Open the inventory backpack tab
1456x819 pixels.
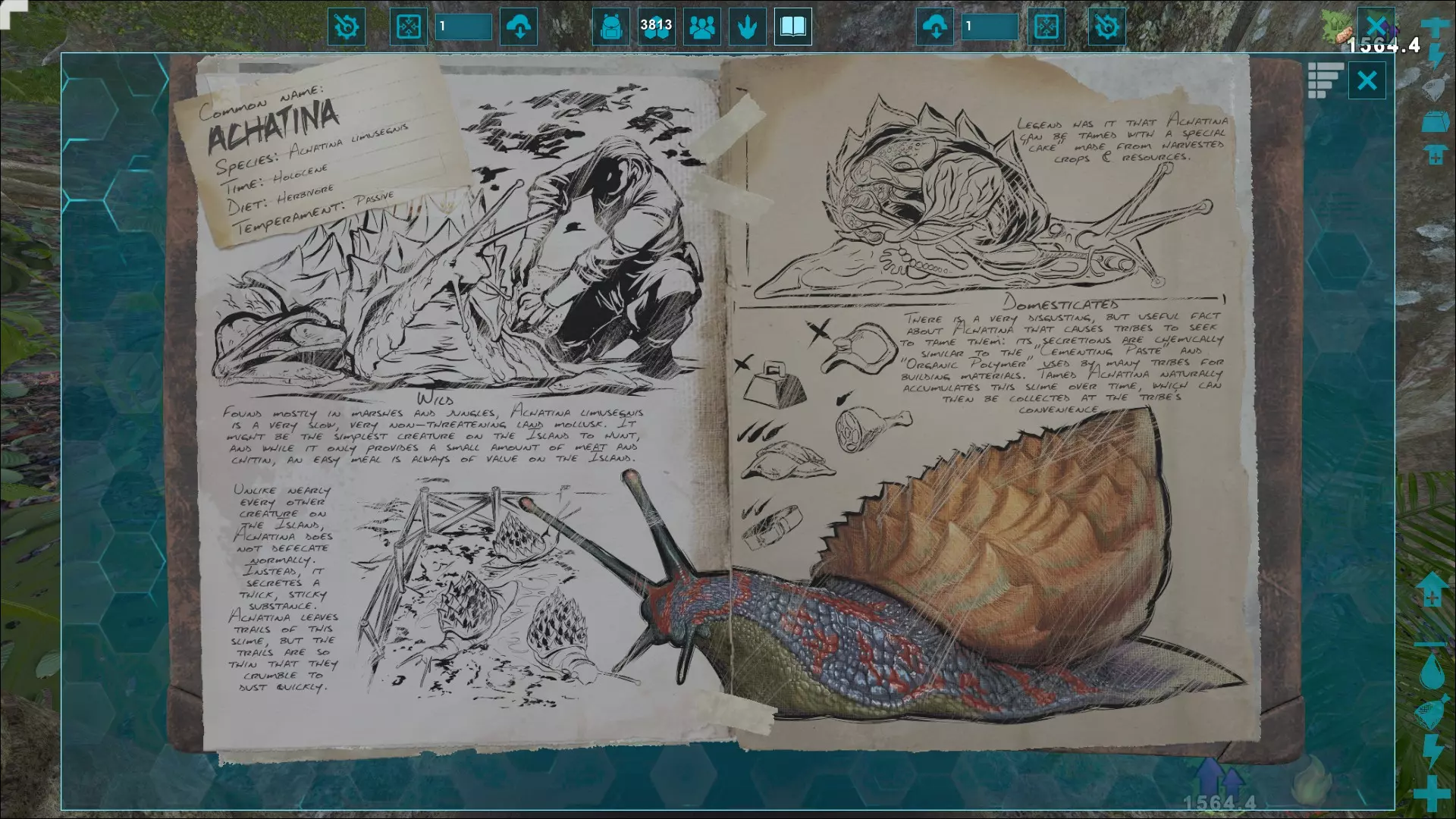tap(610, 27)
